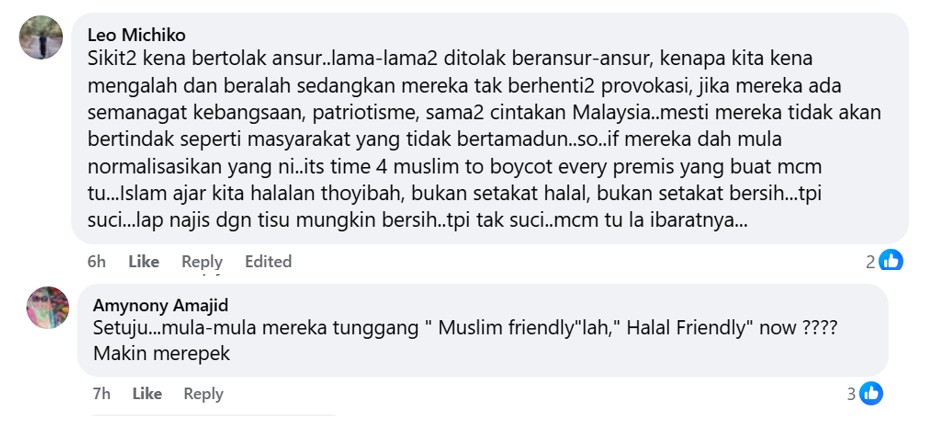The height and width of the screenshot is (431, 925).
Task: Open the 6h timestamp permalink
Action: 97,261
